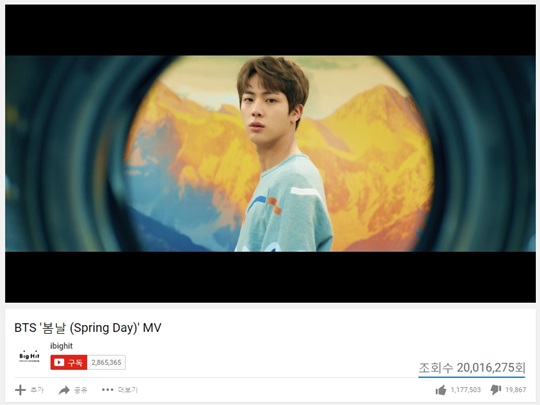This screenshot has height=405, width=540.
Task: Click the video frame to toggle playback
Action: point(270,154)
